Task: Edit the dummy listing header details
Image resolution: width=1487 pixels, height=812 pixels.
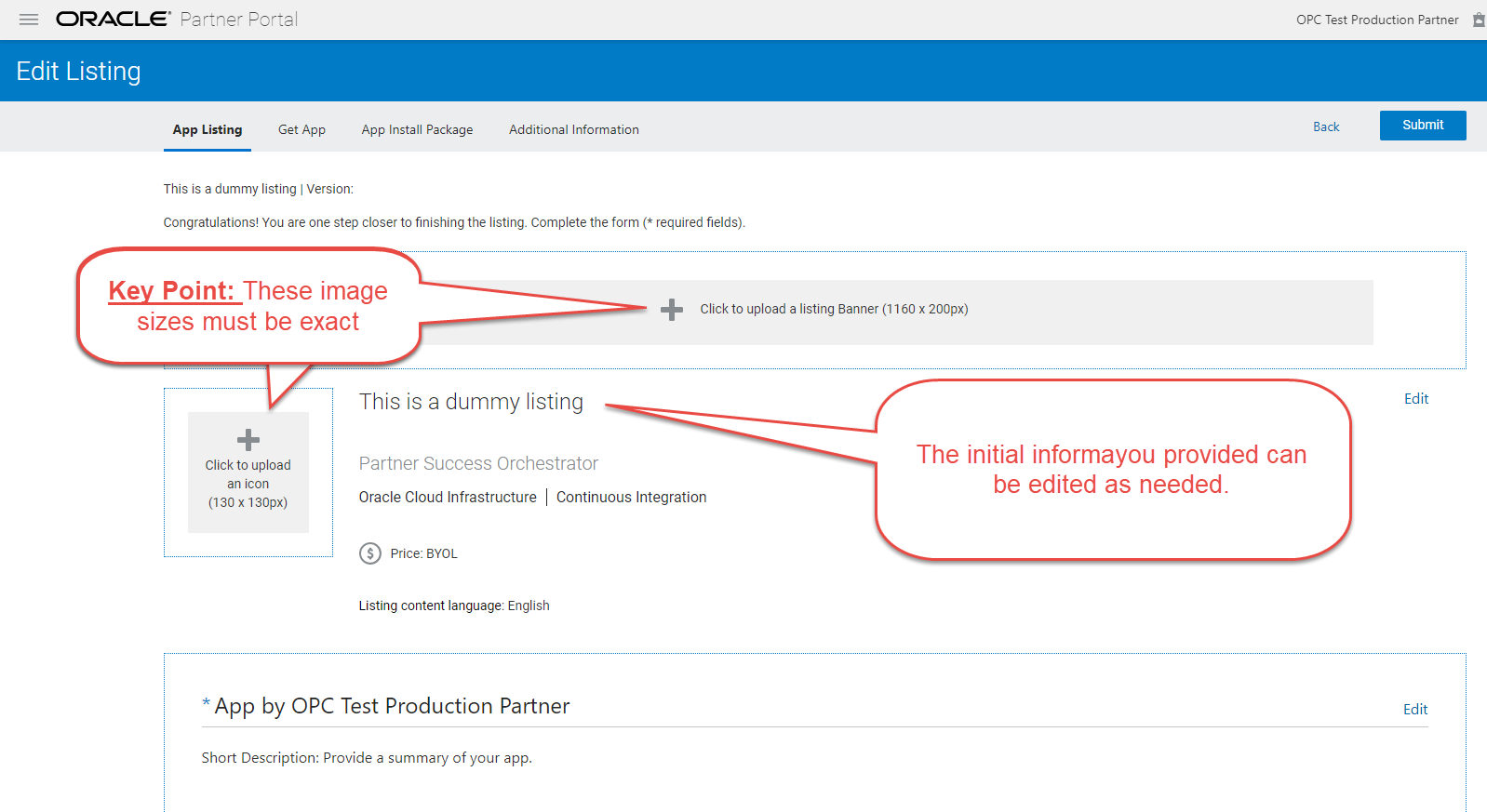Action: 1415,399
